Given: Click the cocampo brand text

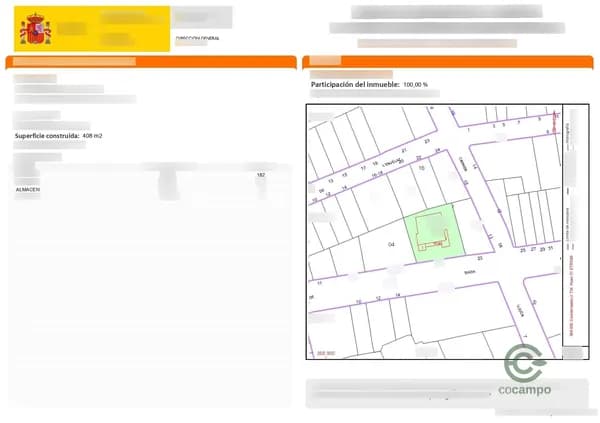Looking at the screenshot, I should pos(525,390).
